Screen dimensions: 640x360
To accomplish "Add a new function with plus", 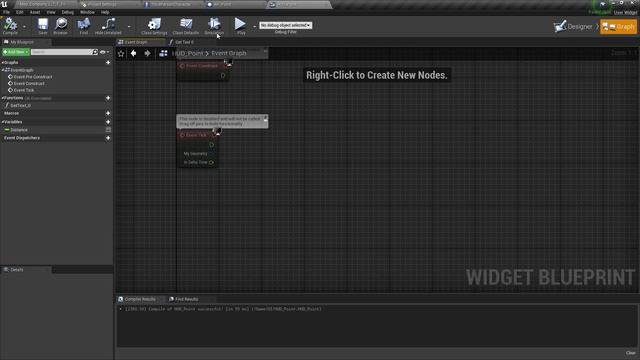I will click(108, 98).
